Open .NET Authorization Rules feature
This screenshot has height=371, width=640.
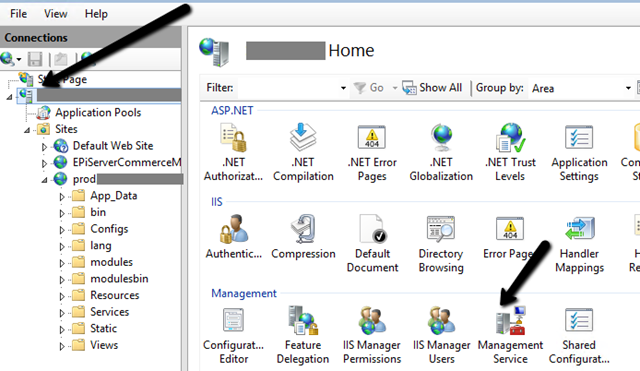click(233, 153)
